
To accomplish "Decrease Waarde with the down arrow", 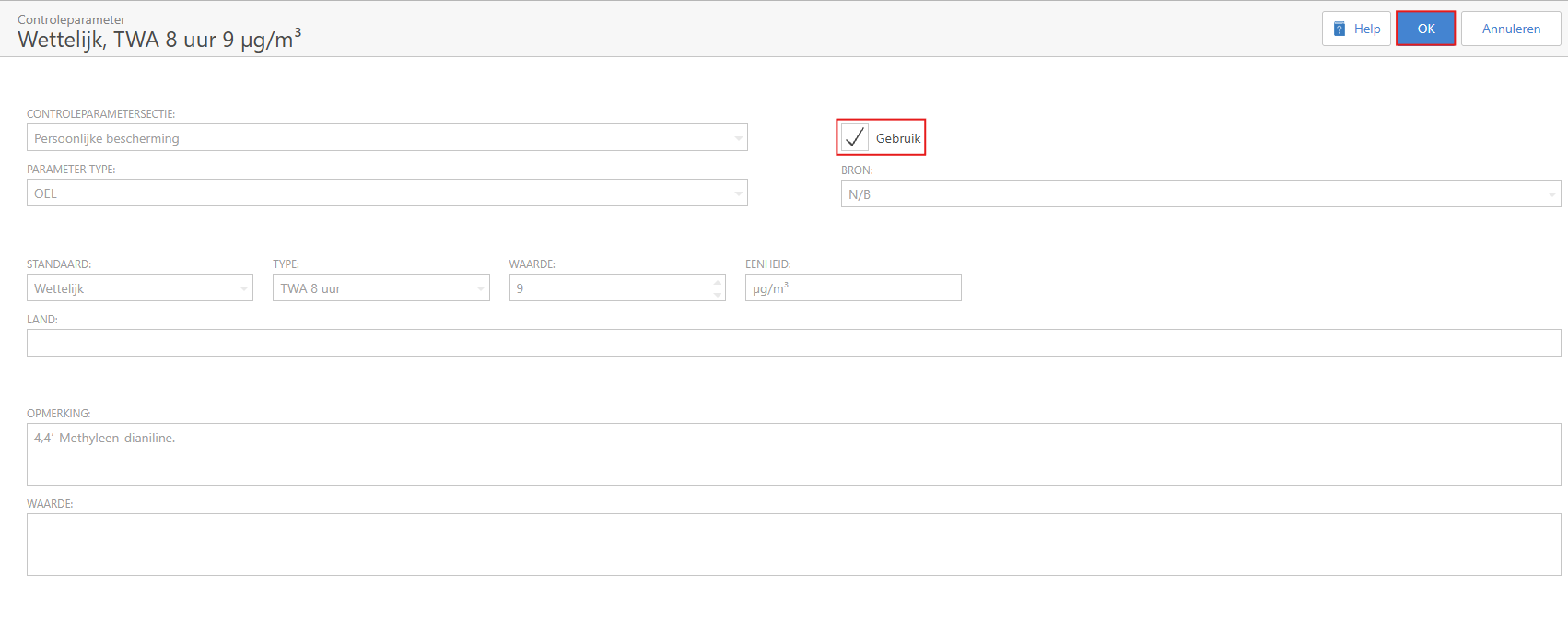I will (x=718, y=295).
